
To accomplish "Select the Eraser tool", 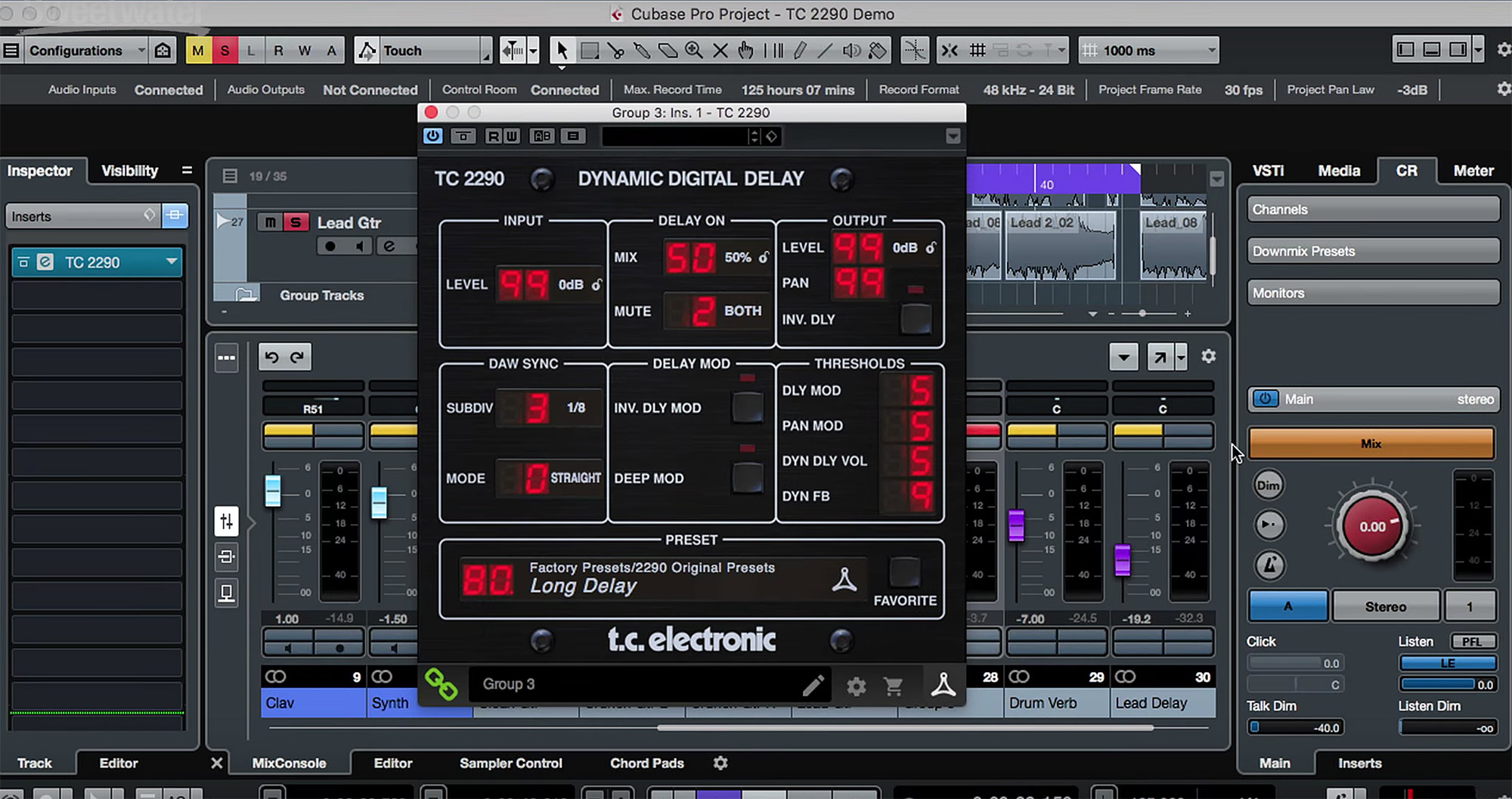I will (x=668, y=51).
